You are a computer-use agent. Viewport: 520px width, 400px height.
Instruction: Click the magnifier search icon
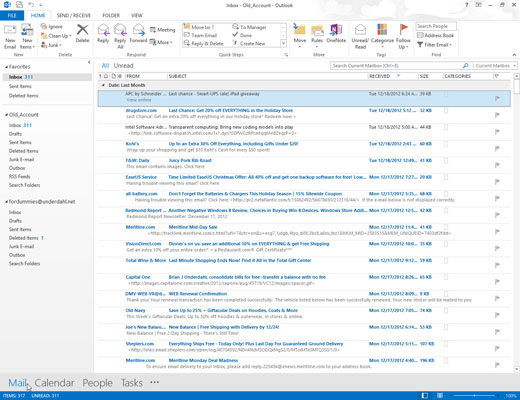coord(465,66)
